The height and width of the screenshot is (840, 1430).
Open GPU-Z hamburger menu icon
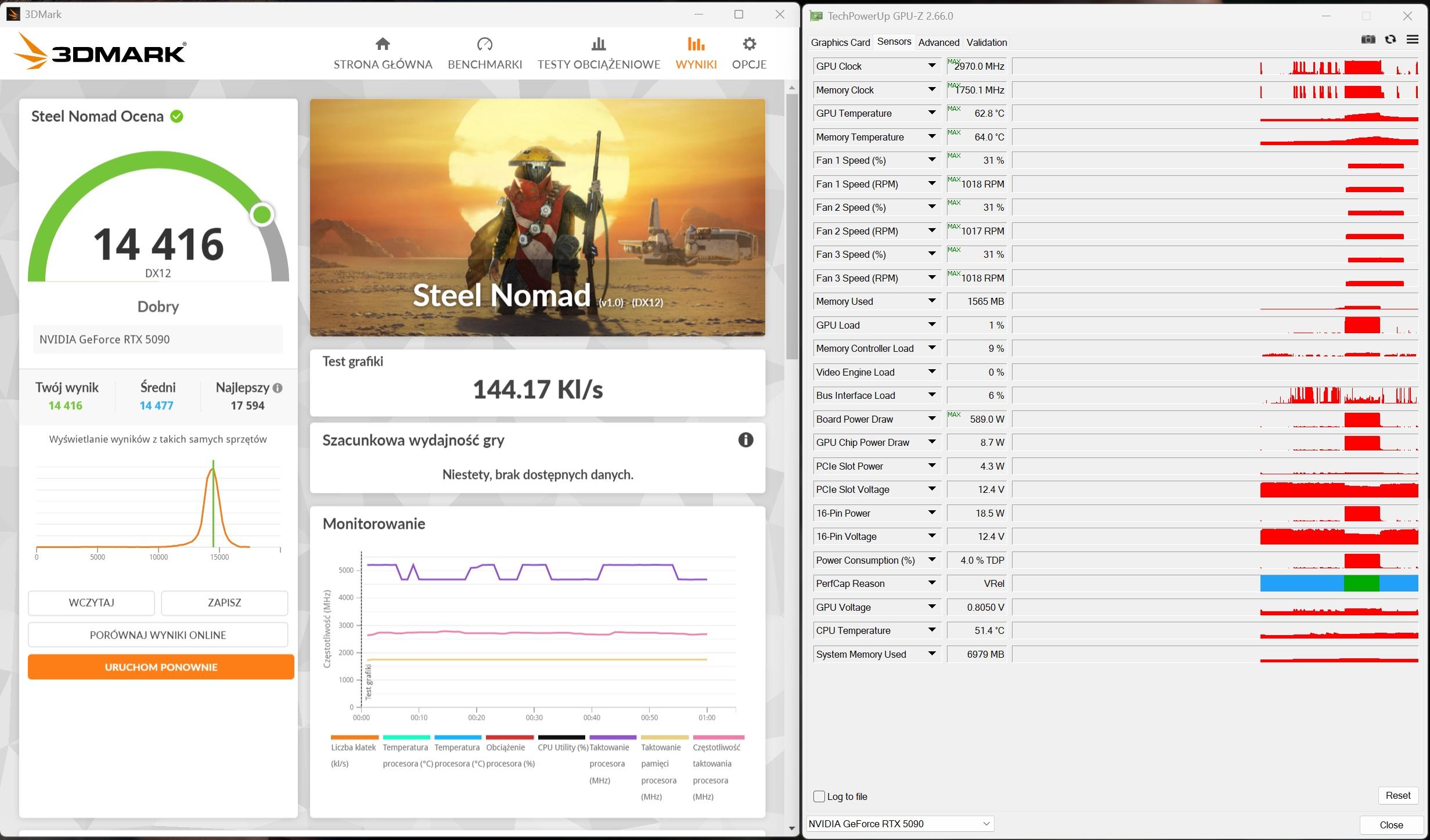click(x=1413, y=39)
